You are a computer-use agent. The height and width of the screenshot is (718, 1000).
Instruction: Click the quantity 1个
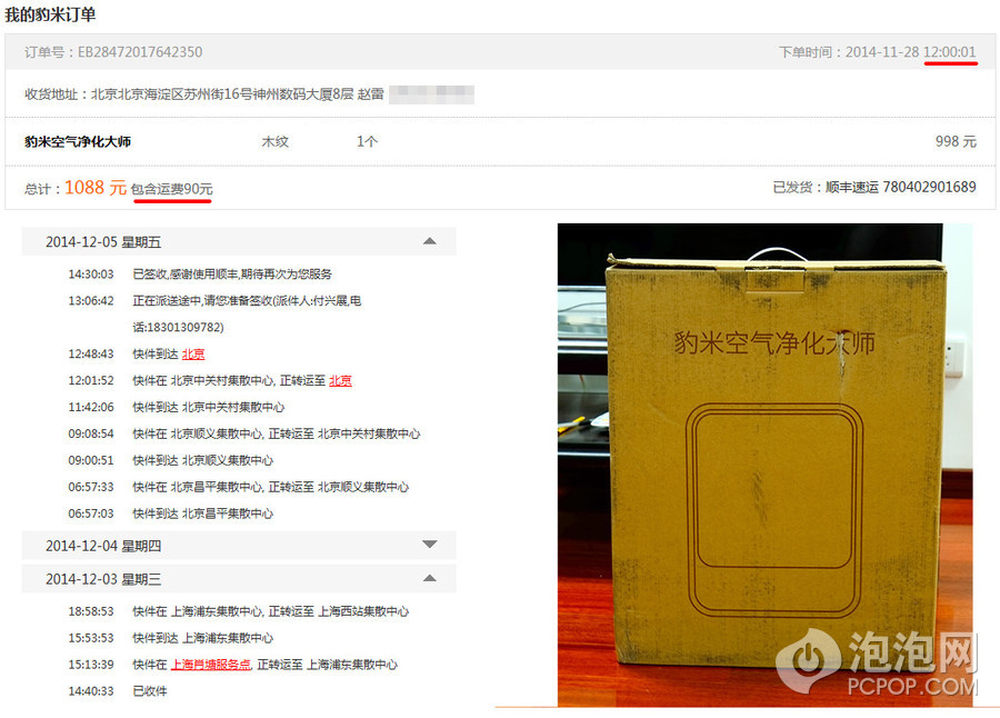click(367, 142)
